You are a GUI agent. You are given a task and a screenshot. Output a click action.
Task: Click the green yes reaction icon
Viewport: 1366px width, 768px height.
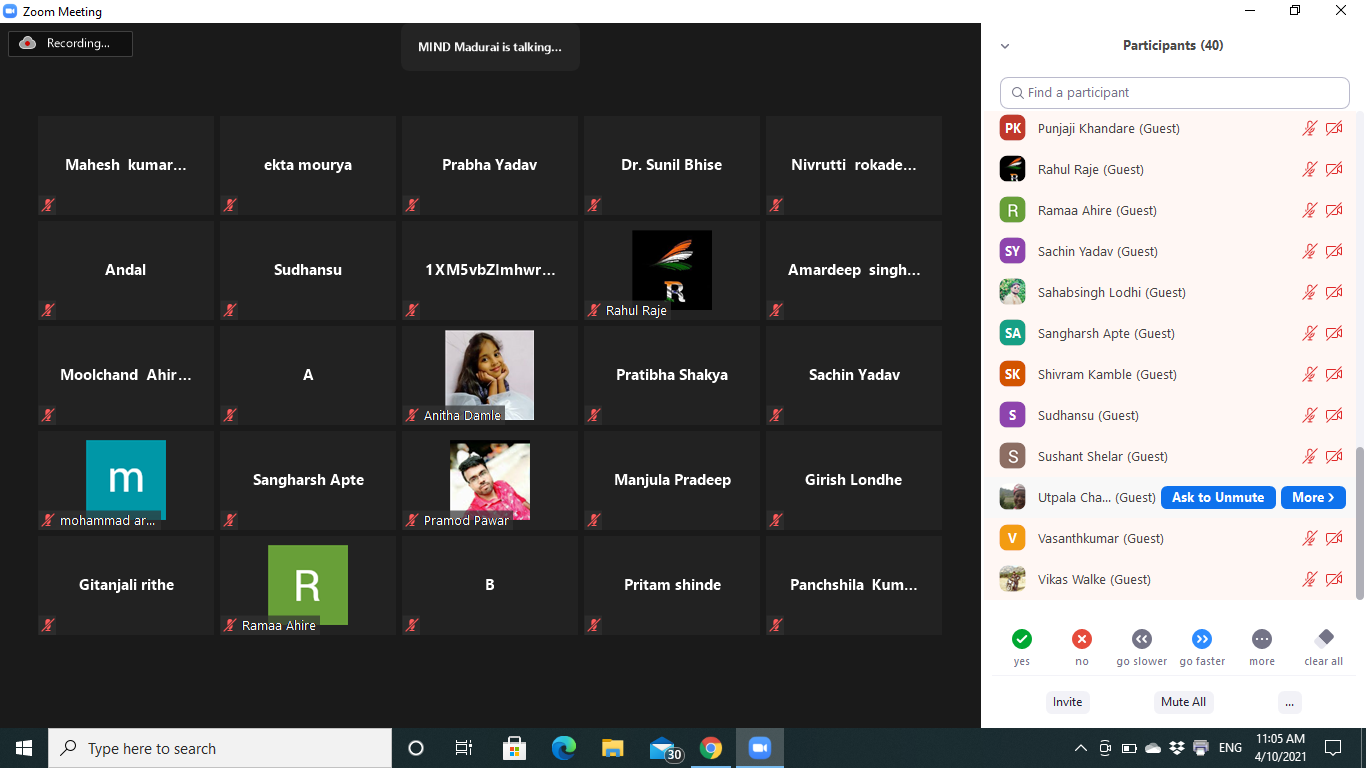click(1021, 639)
